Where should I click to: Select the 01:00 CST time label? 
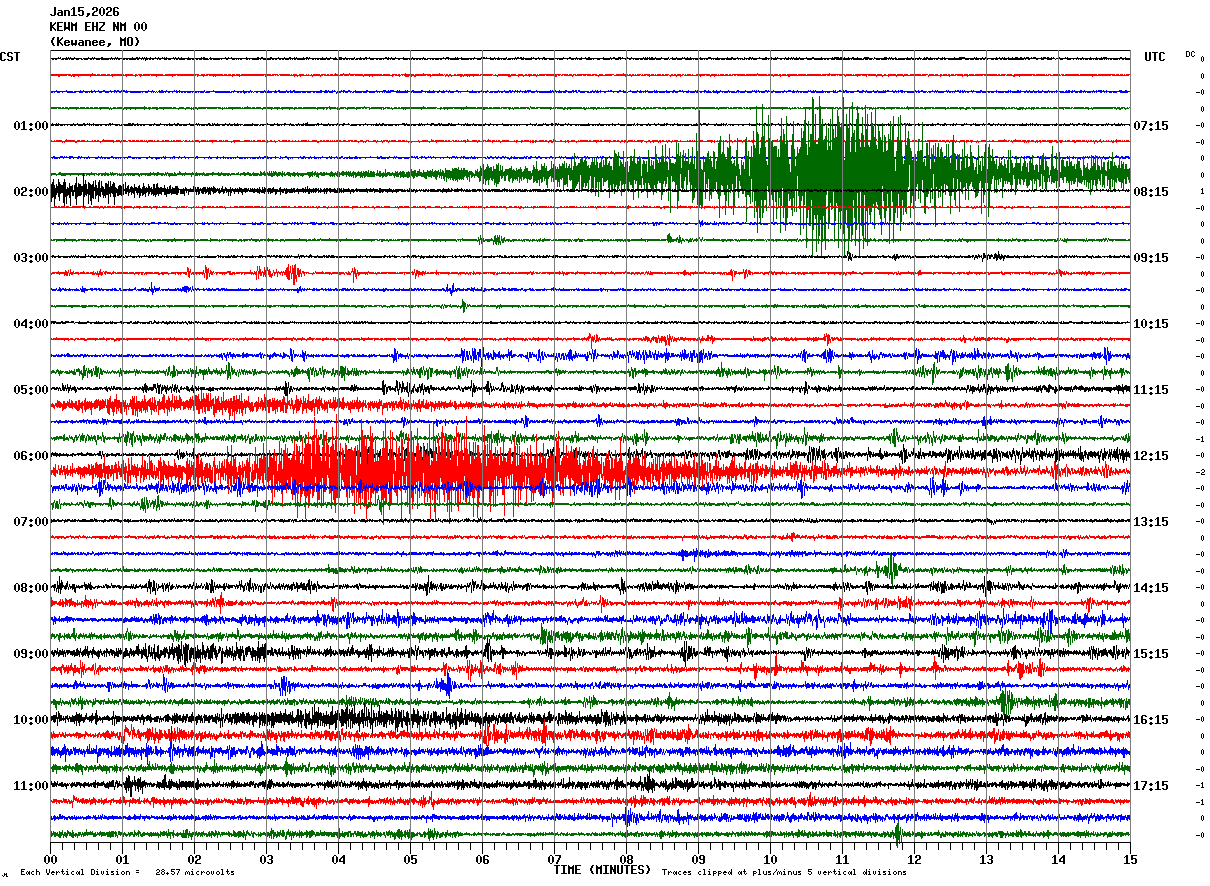coord(31,126)
